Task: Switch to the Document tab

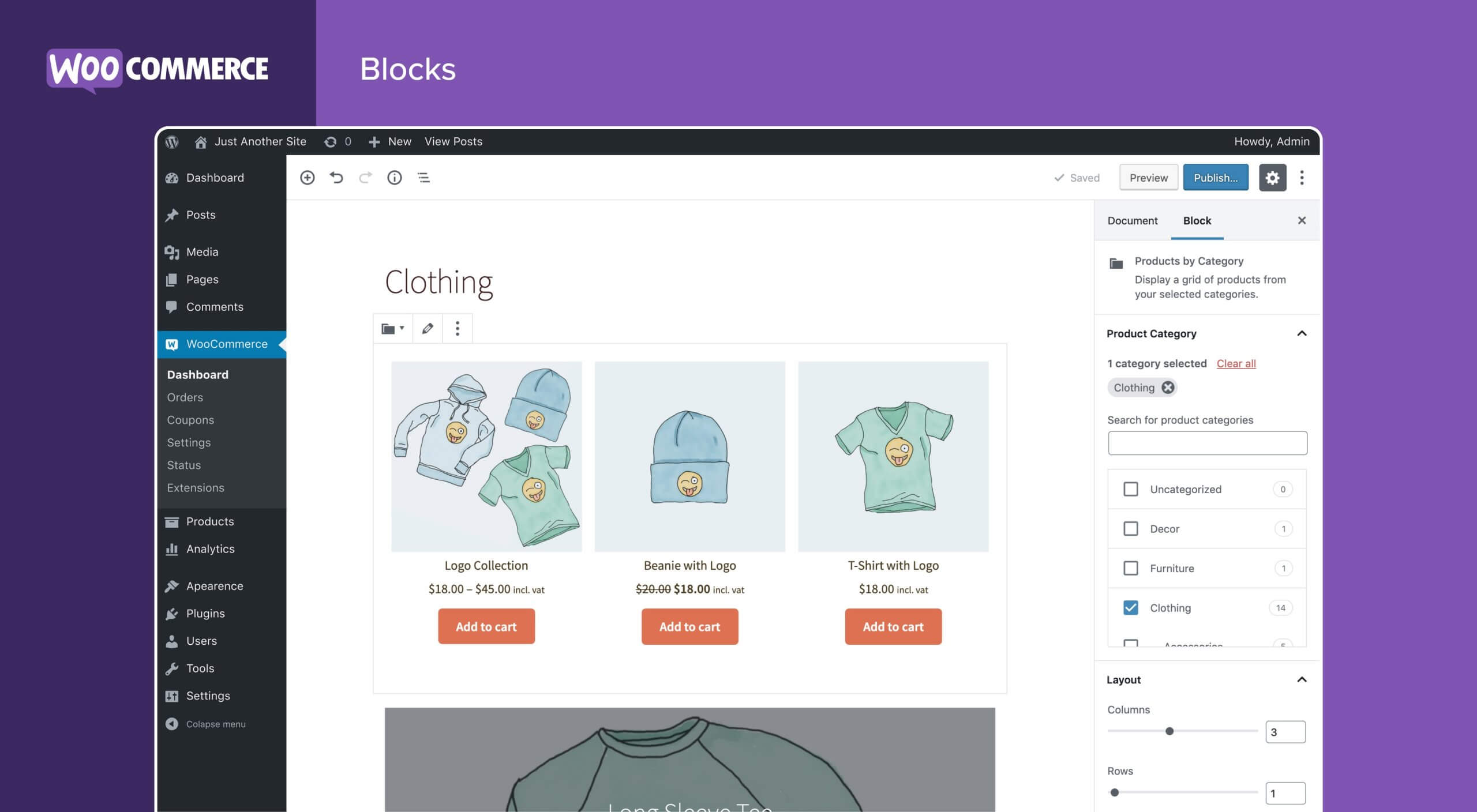Action: 1131,220
